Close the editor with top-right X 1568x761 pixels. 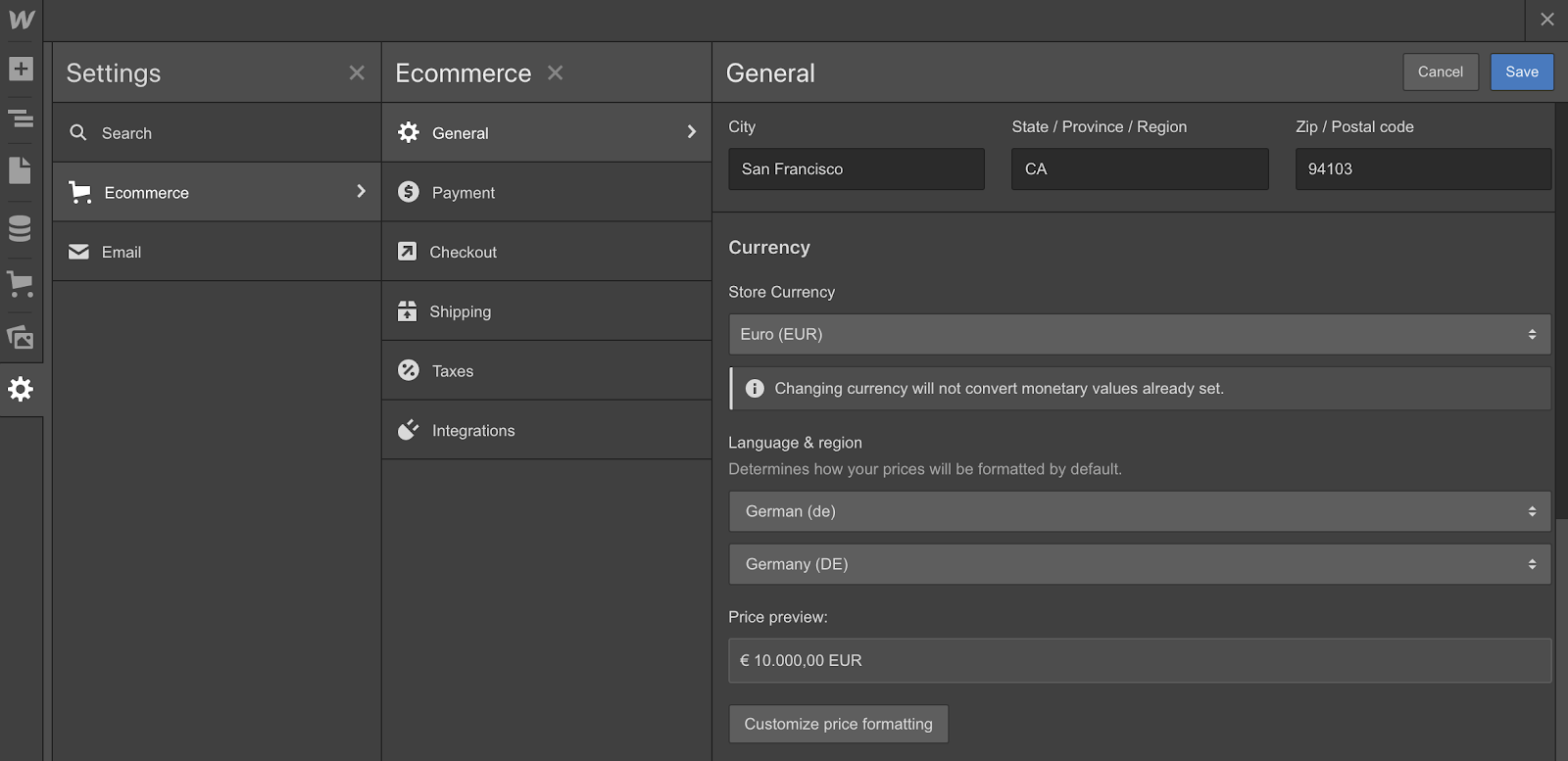point(1547,20)
